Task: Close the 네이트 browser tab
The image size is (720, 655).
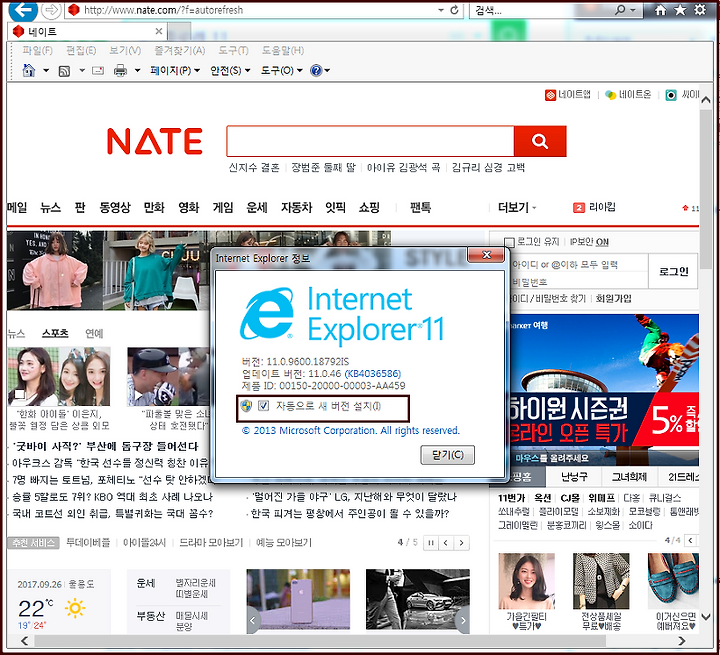Action: pos(159,31)
